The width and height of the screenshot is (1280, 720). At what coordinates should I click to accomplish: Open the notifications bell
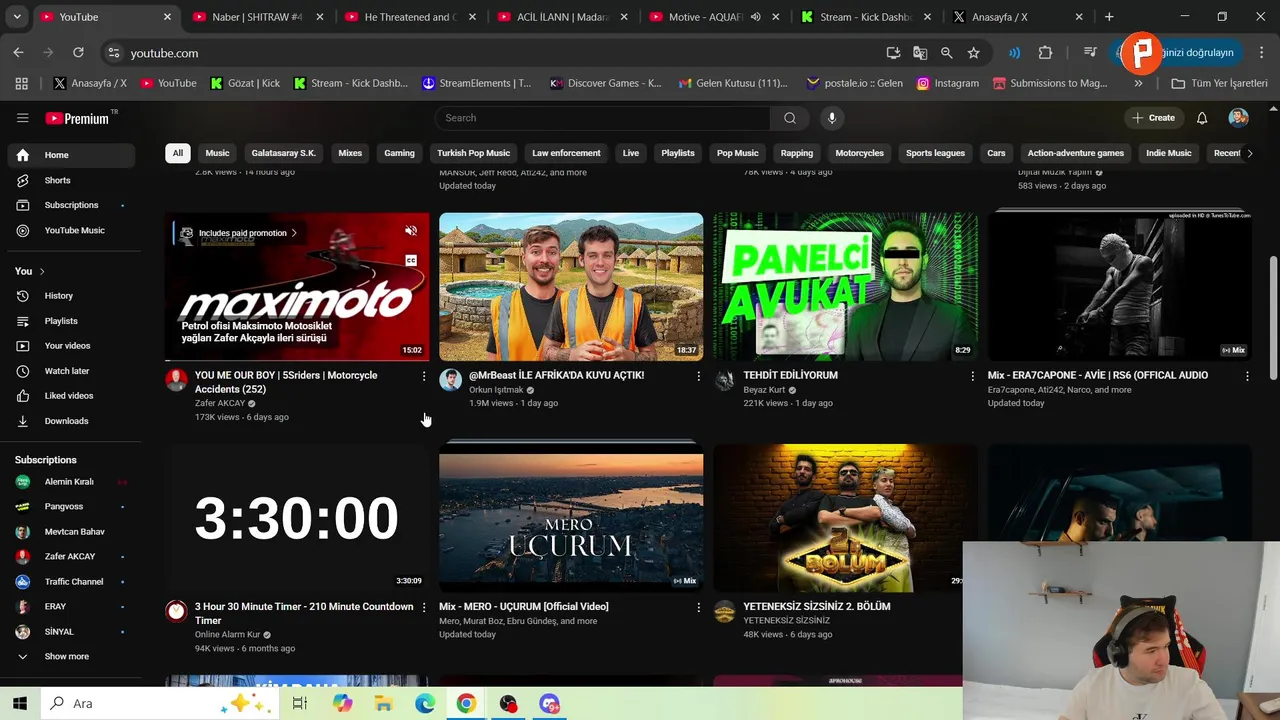[1202, 118]
